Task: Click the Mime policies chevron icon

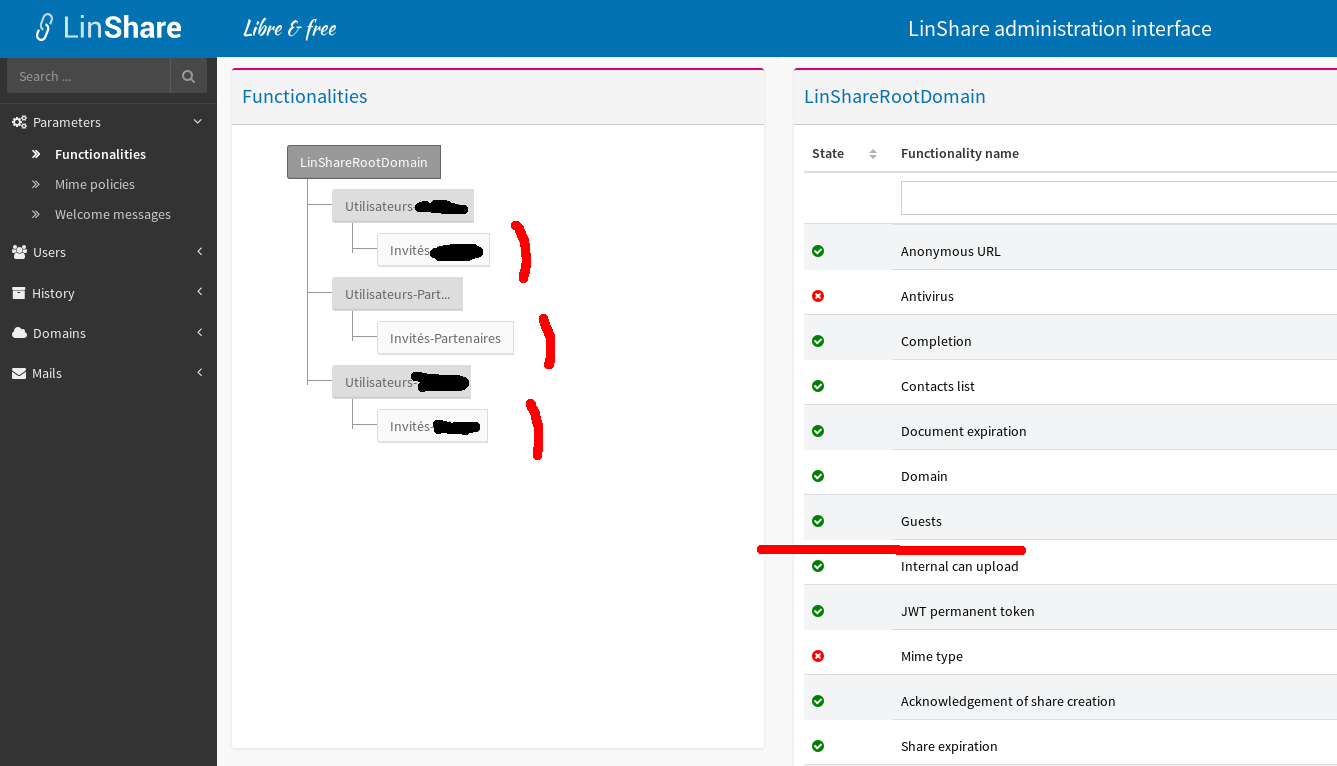Action: (37, 184)
